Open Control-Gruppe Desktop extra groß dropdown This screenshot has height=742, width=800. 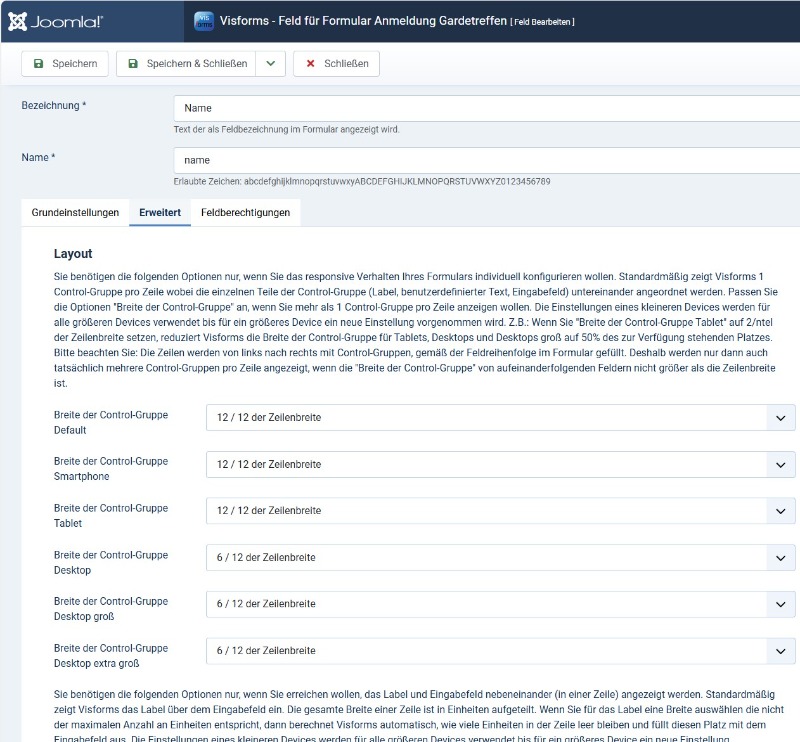pyautogui.click(x=500, y=651)
